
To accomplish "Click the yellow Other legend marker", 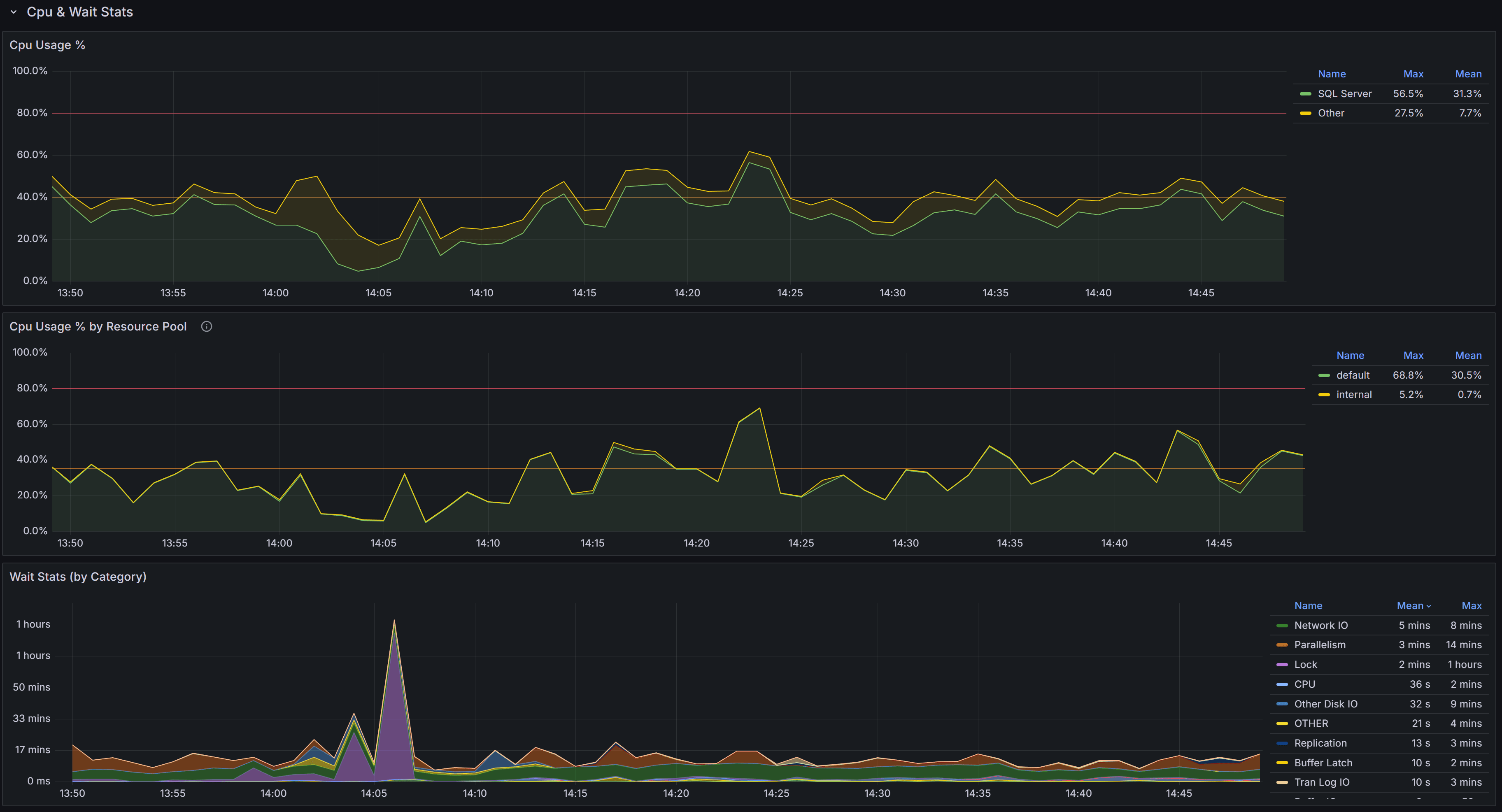I will (x=1306, y=112).
